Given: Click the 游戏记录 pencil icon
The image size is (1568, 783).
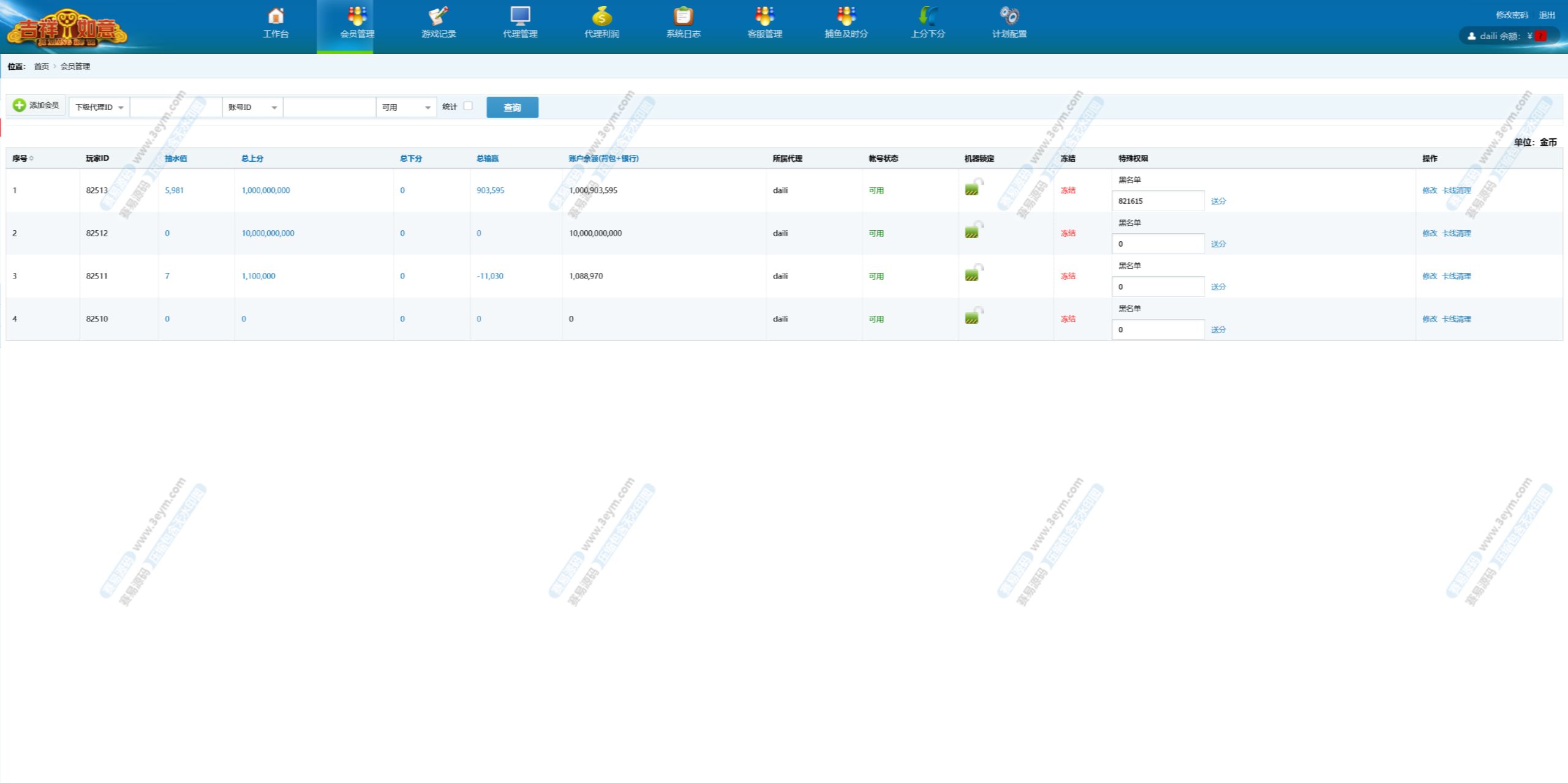Looking at the screenshot, I should click(x=439, y=16).
